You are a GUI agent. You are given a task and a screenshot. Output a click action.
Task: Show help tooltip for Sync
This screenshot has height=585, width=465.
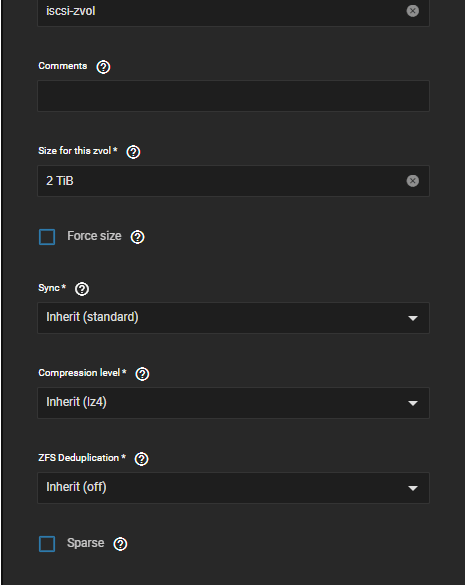click(x=82, y=289)
